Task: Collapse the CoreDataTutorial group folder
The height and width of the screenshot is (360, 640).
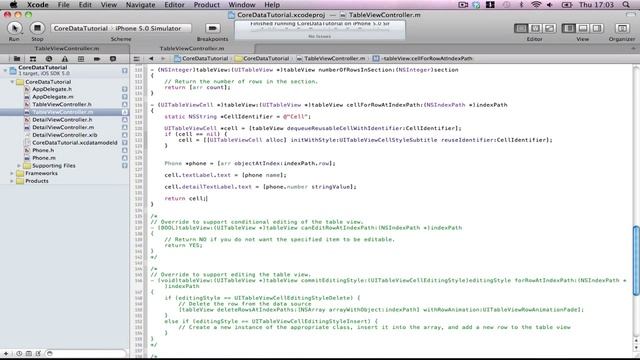Action: click(x=12, y=82)
